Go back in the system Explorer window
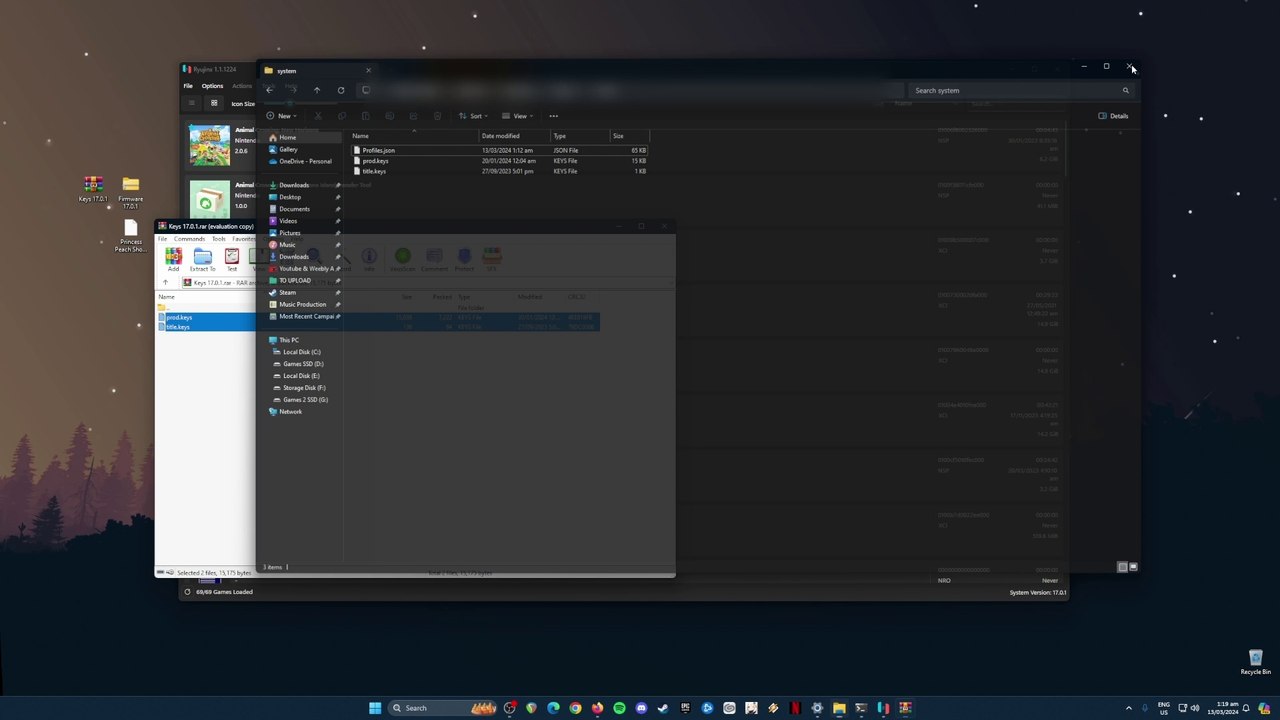 (269, 90)
